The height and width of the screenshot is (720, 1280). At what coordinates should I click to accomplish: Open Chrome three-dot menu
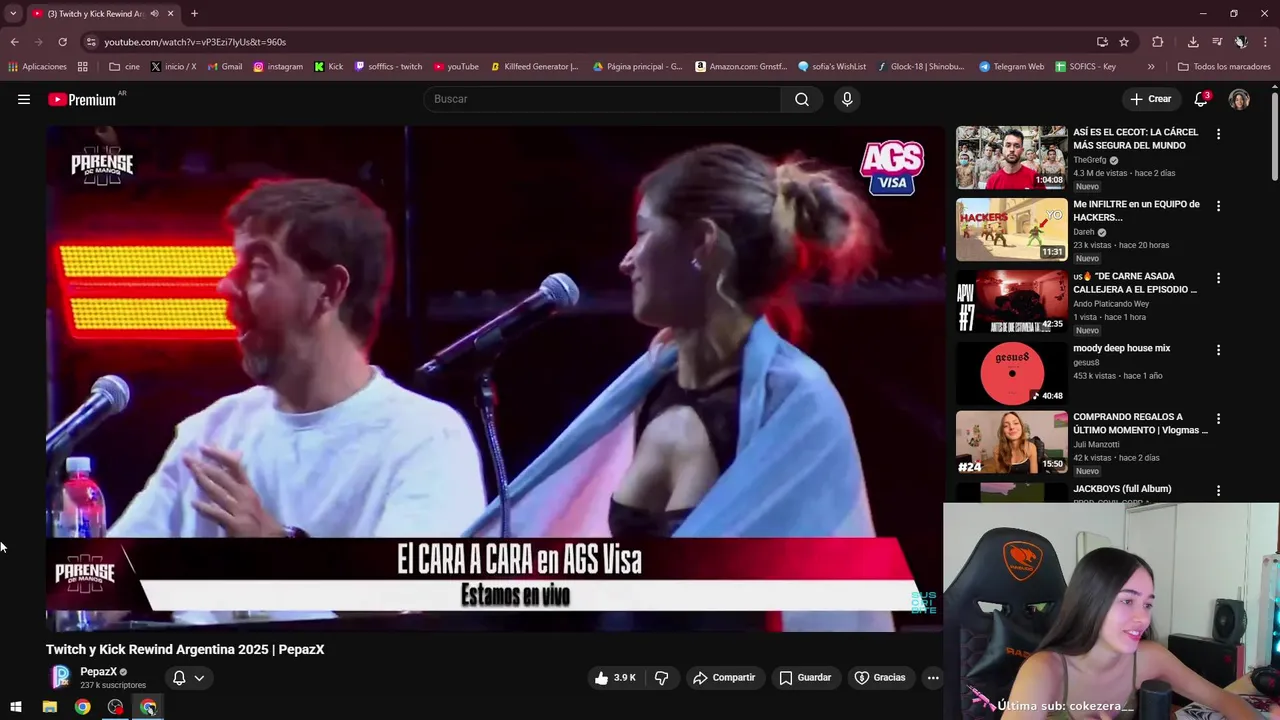[x=1266, y=42]
